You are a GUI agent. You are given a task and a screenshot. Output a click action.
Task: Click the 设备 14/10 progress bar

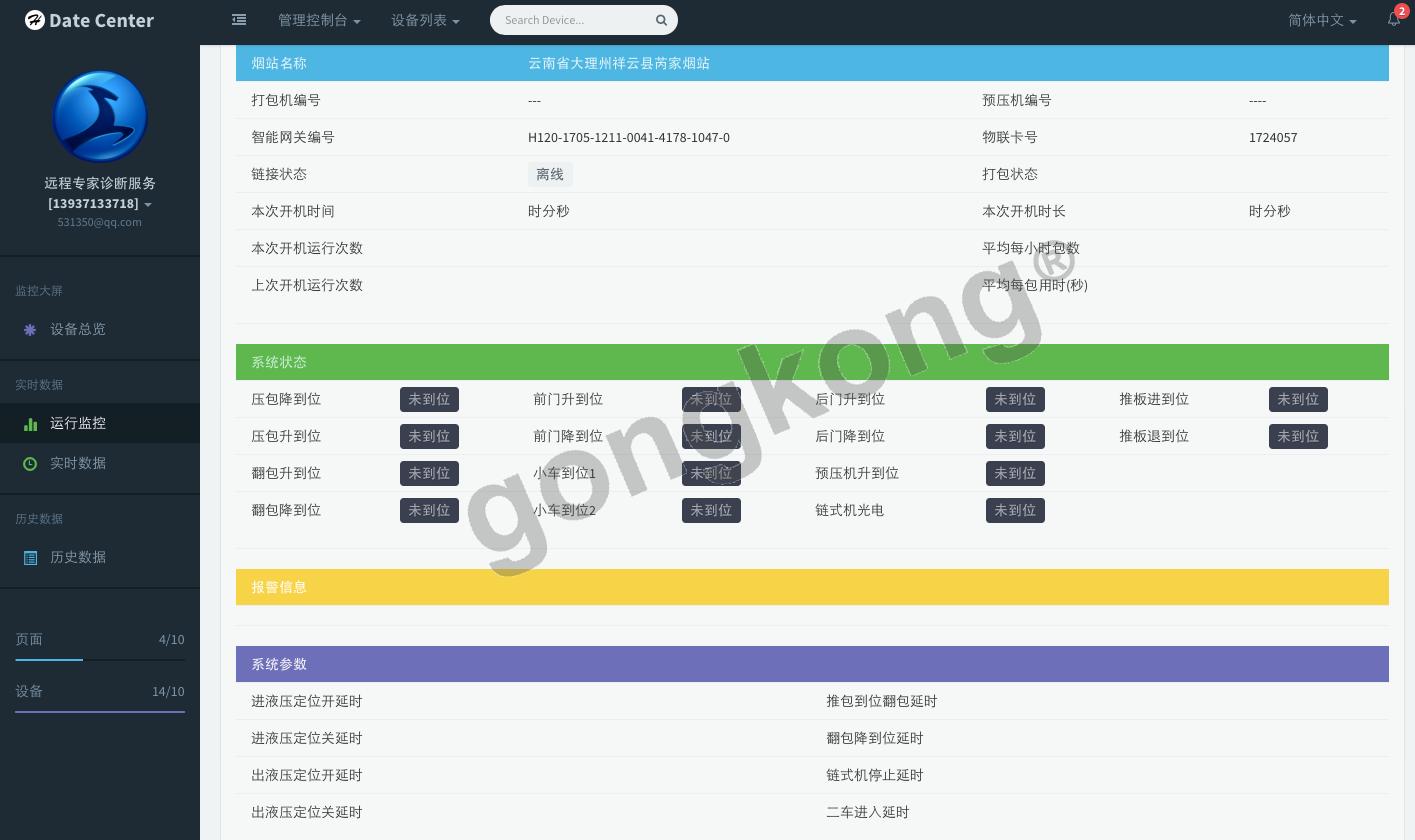point(100,712)
